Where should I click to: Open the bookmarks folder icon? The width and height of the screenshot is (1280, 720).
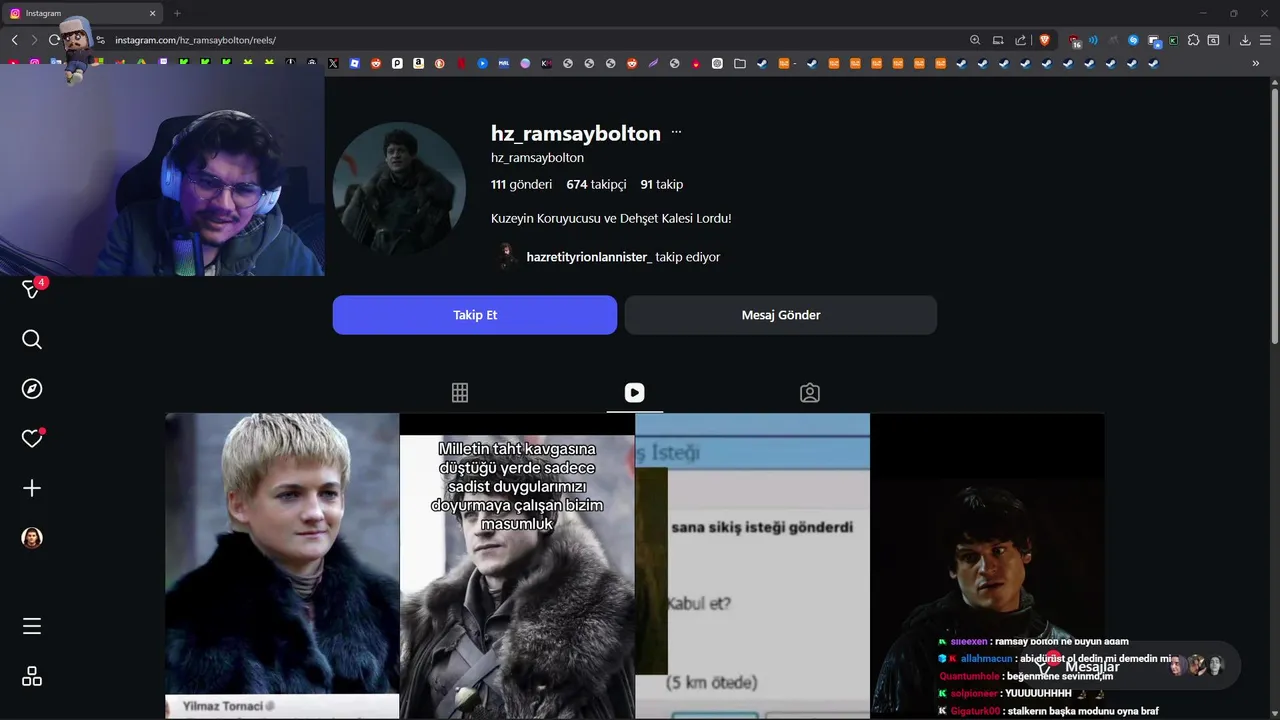740,63
